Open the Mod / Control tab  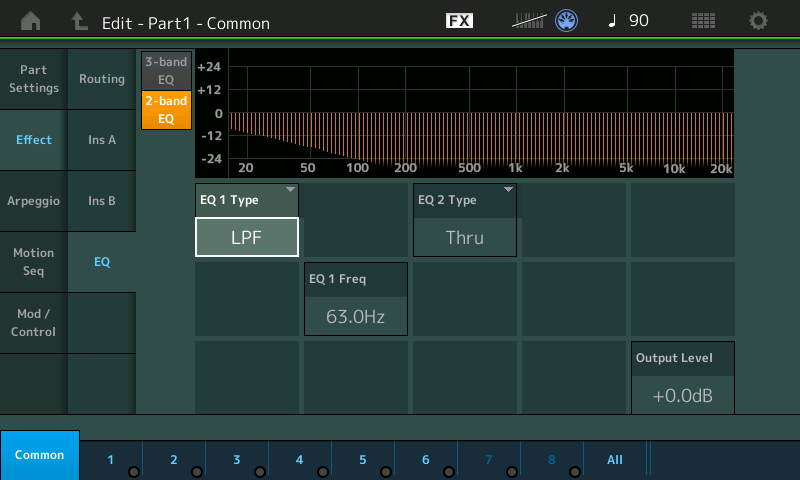tap(34, 323)
